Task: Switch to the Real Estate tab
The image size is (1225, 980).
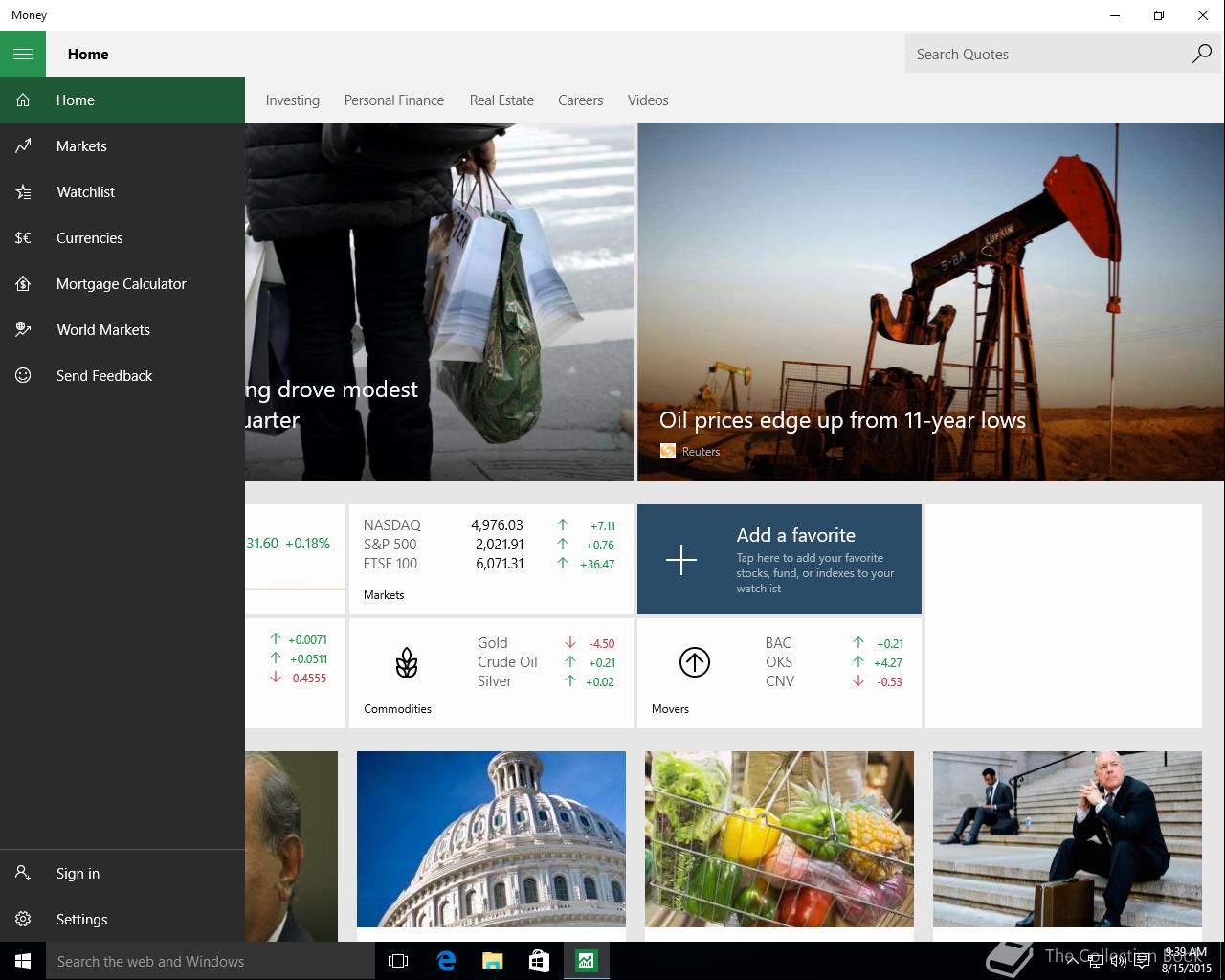Action: coord(501,100)
